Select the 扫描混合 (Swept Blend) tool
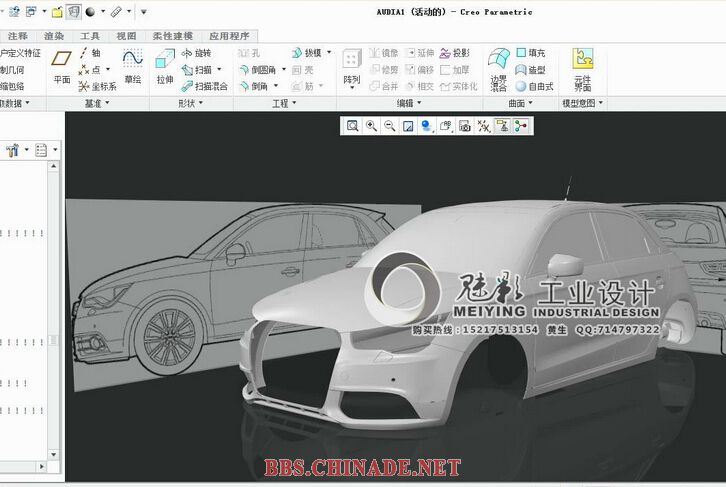 204,86
